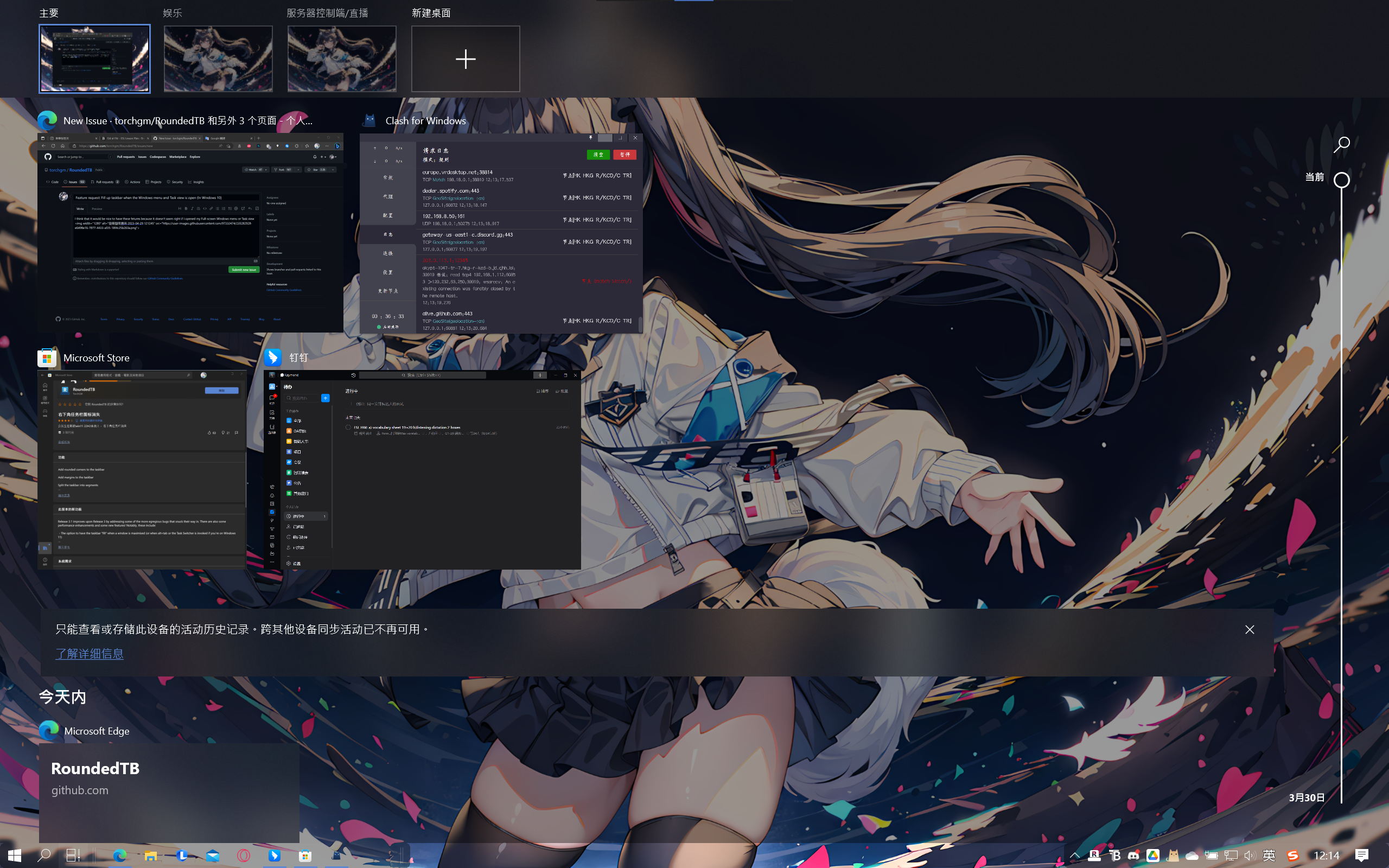Create a new desktop with plus button
Viewport: 1389px width, 868px height.
466,59
